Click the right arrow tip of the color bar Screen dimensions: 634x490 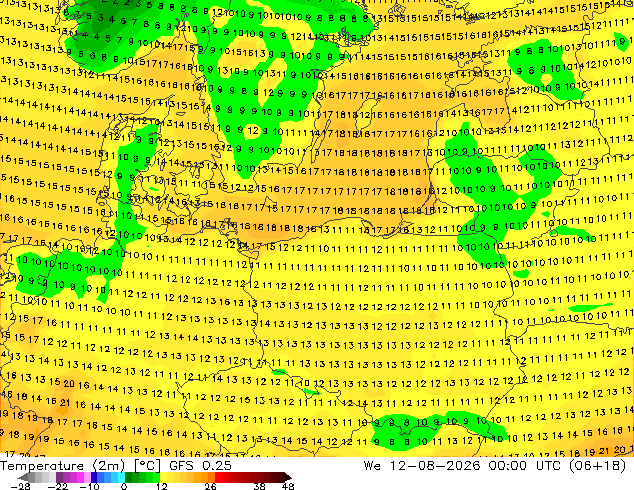click(x=290, y=477)
